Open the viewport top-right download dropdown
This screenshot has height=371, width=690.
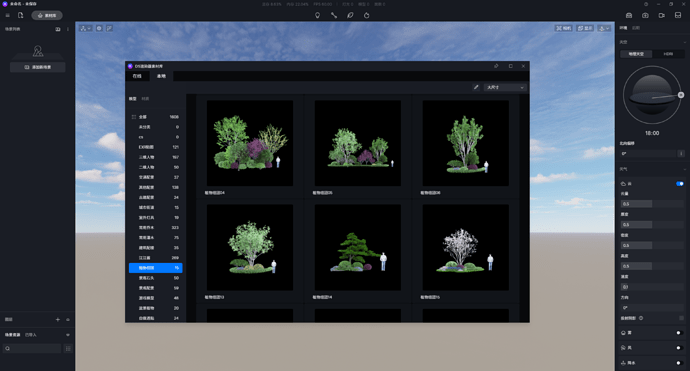(604, 28)
